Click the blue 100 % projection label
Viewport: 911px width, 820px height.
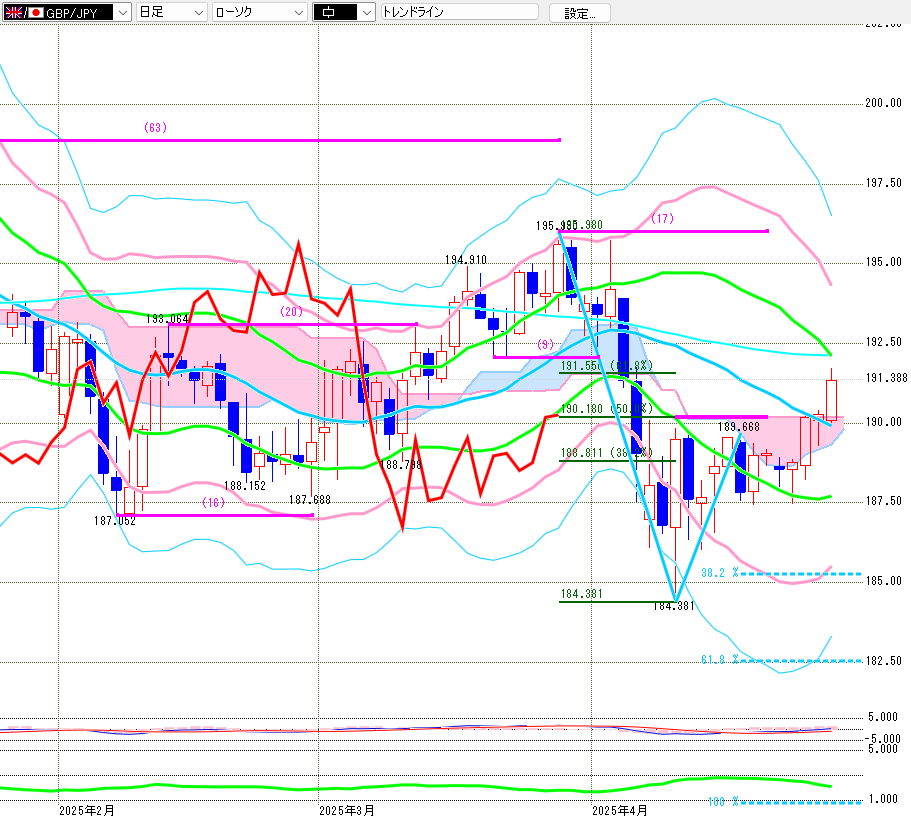723,802
